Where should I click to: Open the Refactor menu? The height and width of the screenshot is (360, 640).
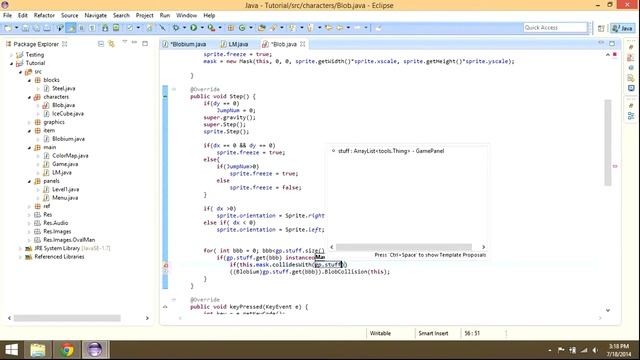pos(44,16)
